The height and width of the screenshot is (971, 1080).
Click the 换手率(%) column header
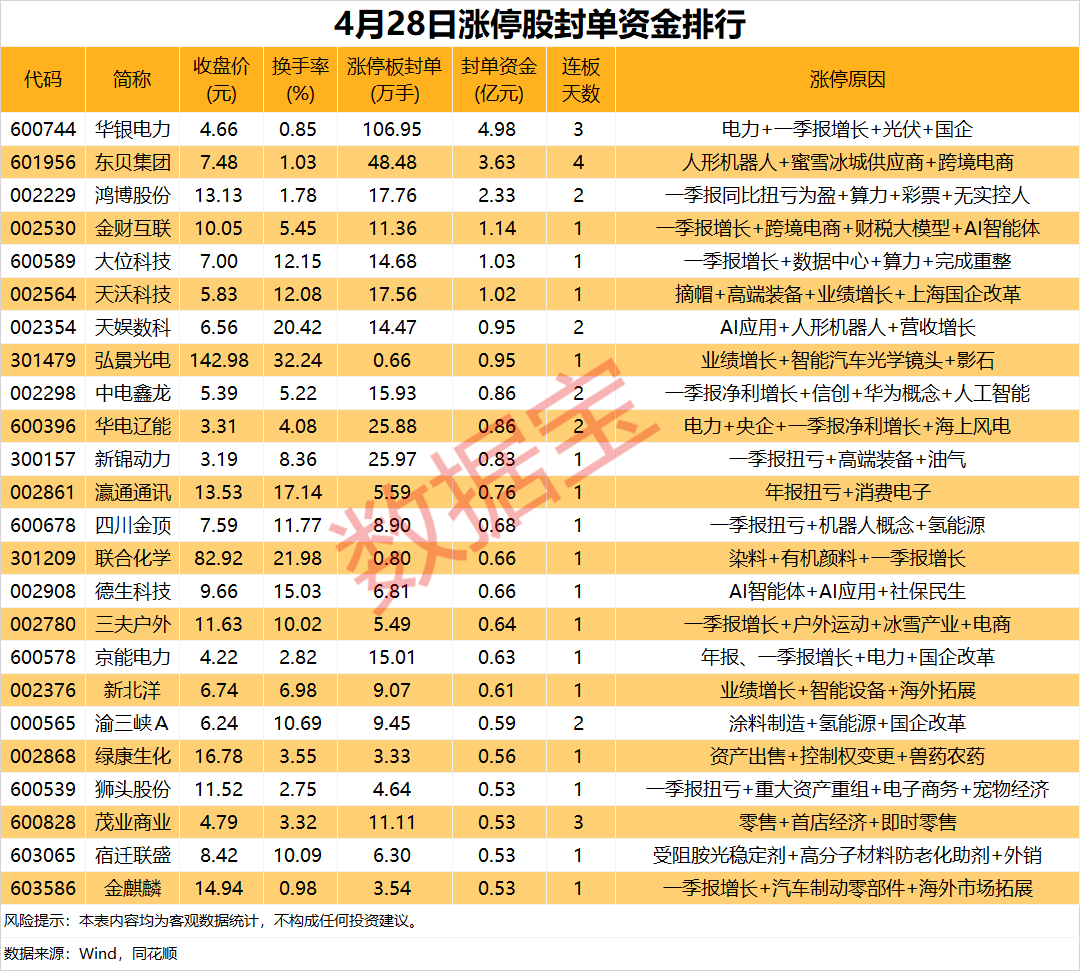[300, 80]
